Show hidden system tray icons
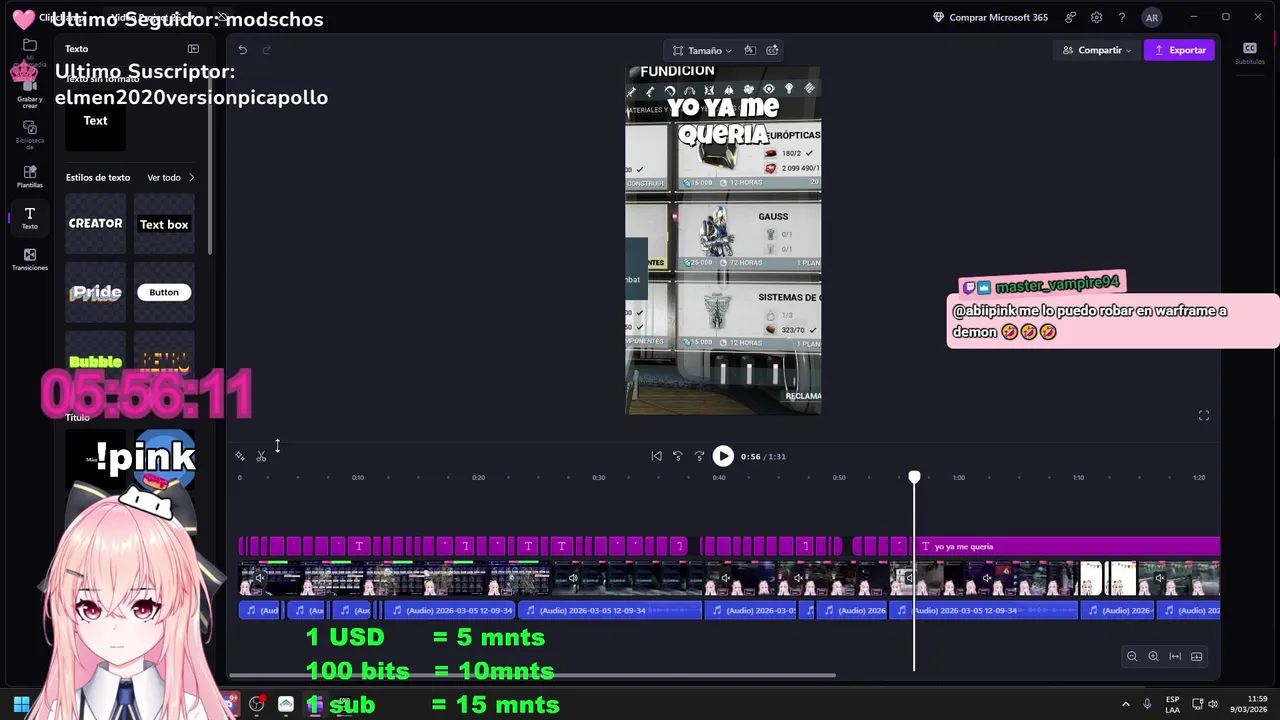This screenshot has width=1280, height=720. 1125,704
